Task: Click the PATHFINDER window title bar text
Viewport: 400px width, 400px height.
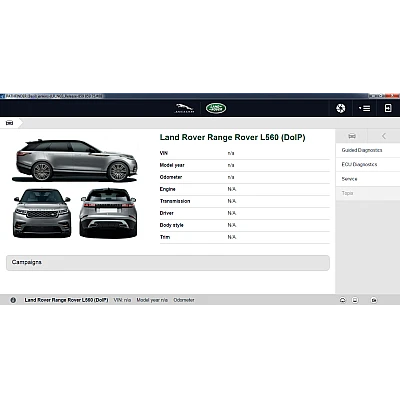Action: pyautogui.click(x=54, y=96)
